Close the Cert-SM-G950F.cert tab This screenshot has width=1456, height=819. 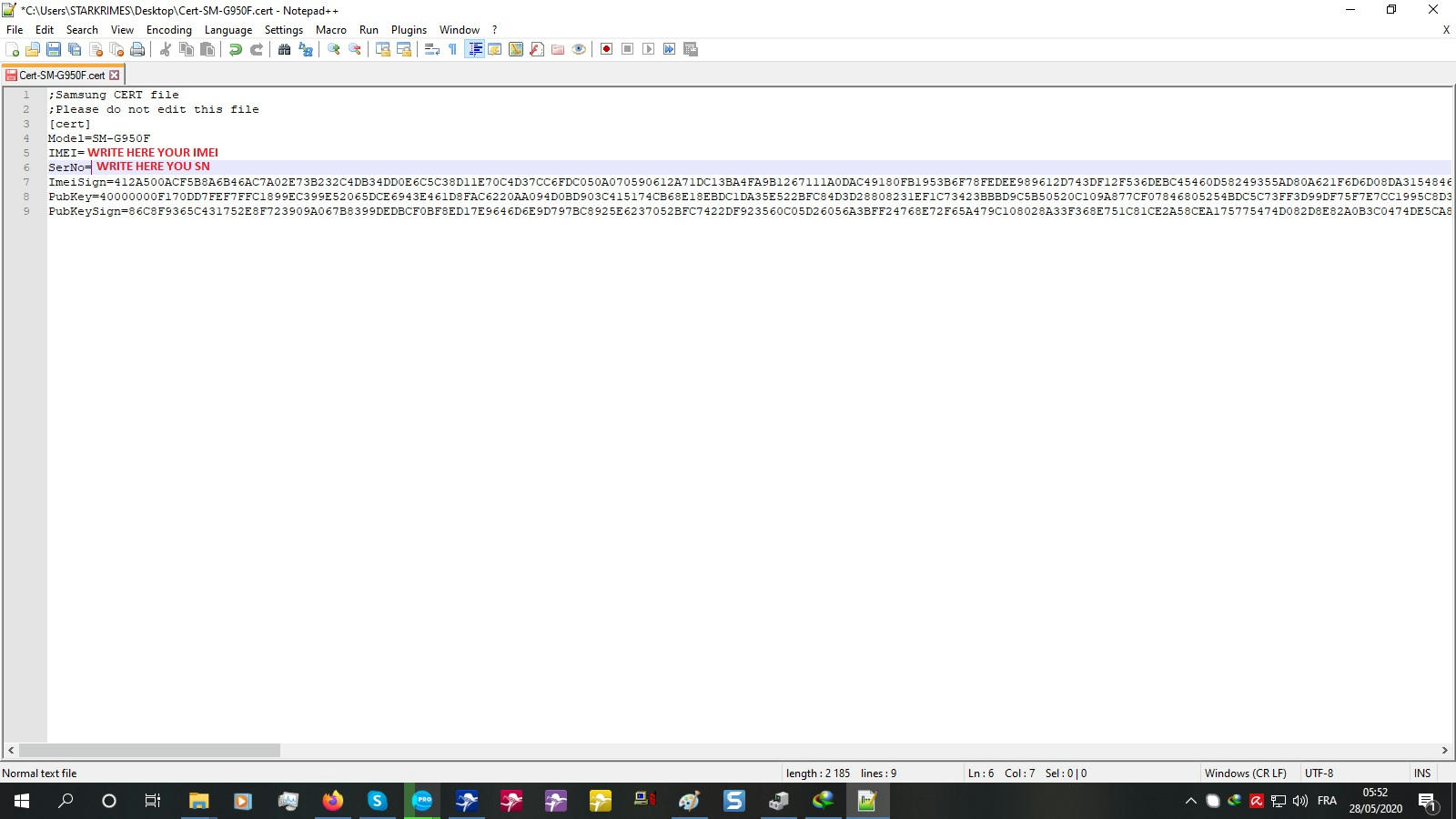115,76
